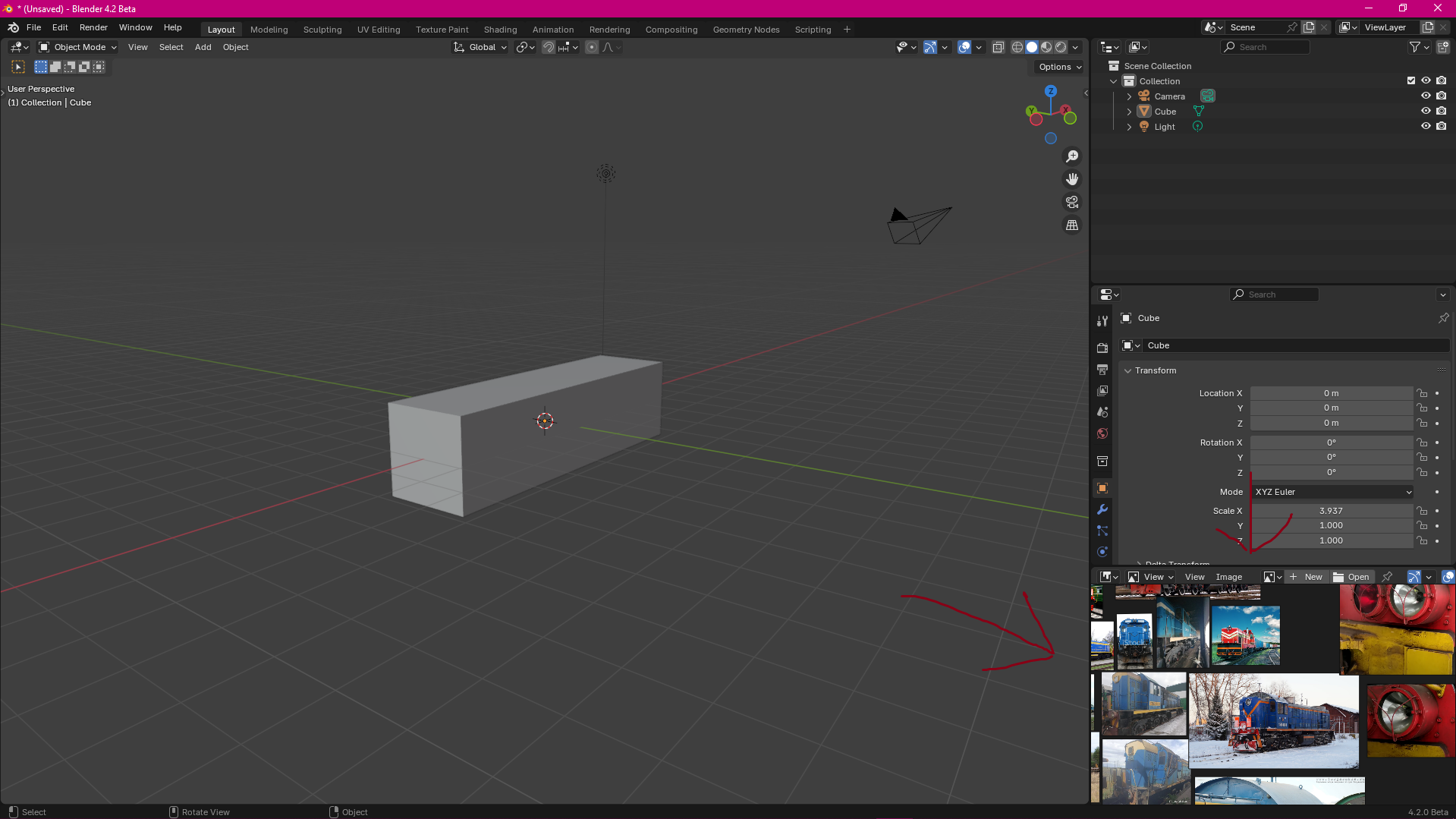The image size is (1456, 819).
Task: Open the World properties tab icon
Action: pyautogui.click(x=1102, y=433)
